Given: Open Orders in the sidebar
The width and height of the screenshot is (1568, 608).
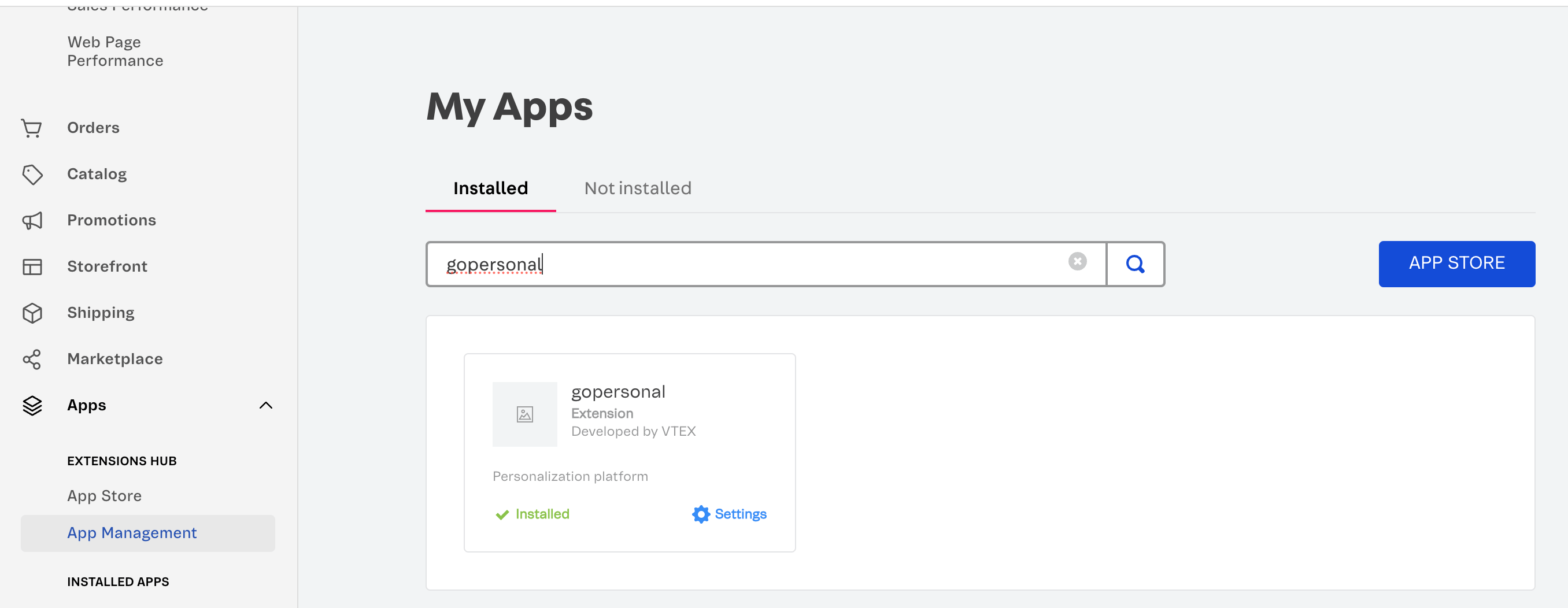Looking at the screenshot, I should click(x=93, y=128).
